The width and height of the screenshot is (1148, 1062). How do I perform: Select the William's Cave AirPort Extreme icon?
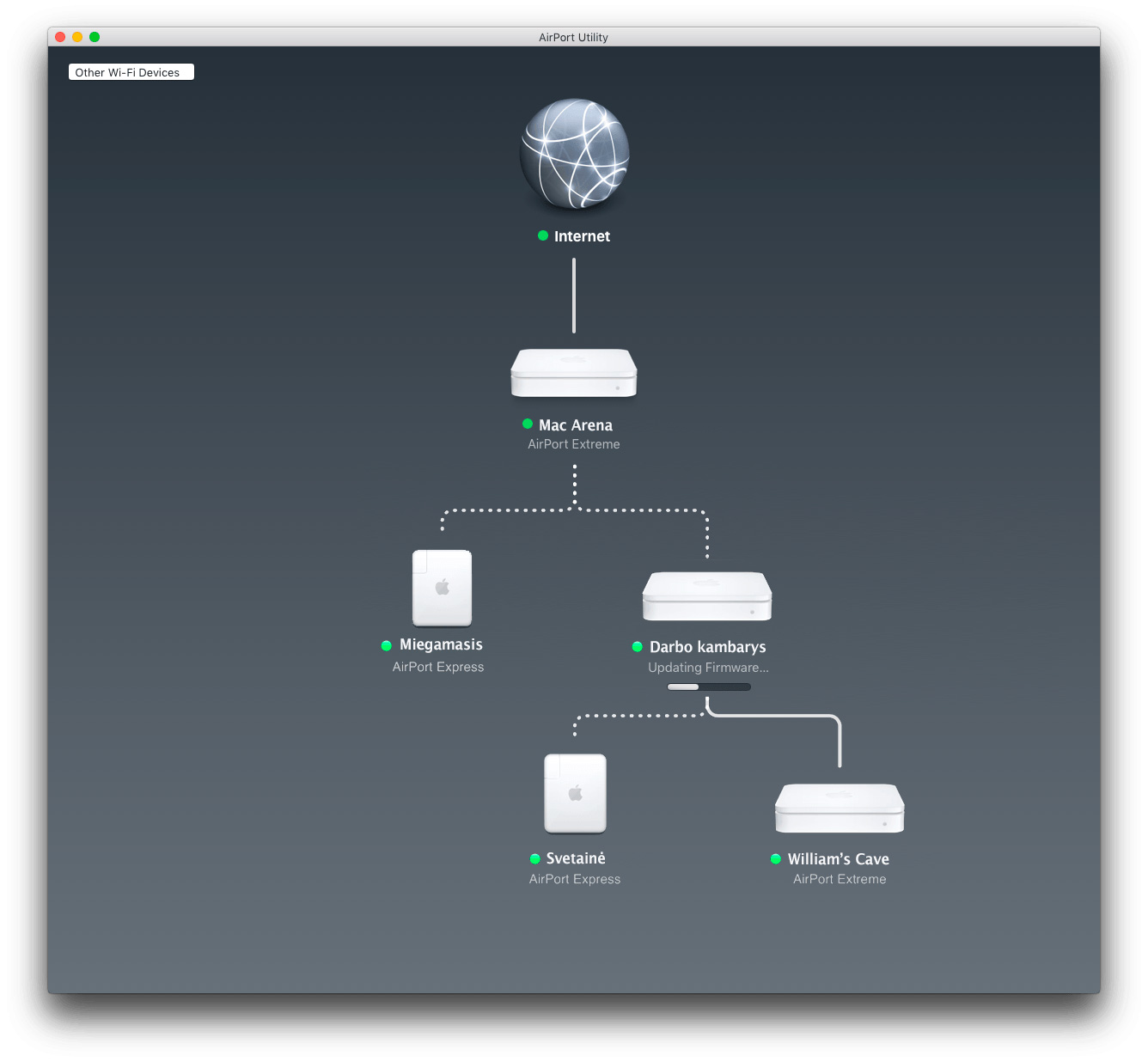click(x=840, y=808)
